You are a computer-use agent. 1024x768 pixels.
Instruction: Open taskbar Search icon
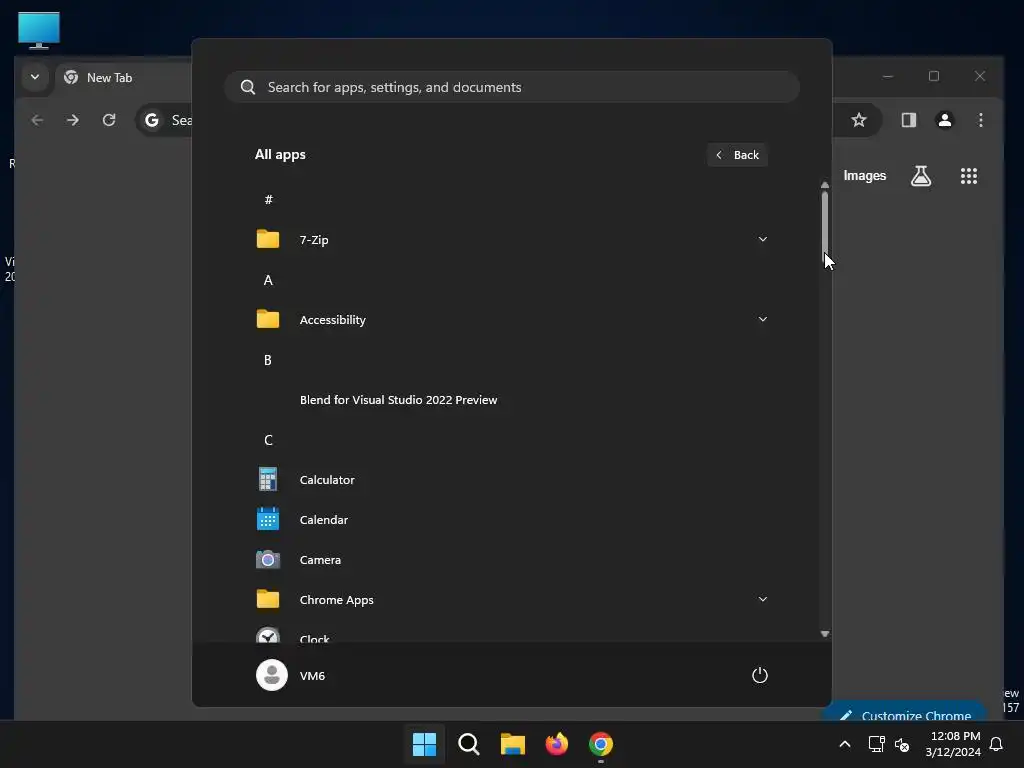tap(468, 744)
